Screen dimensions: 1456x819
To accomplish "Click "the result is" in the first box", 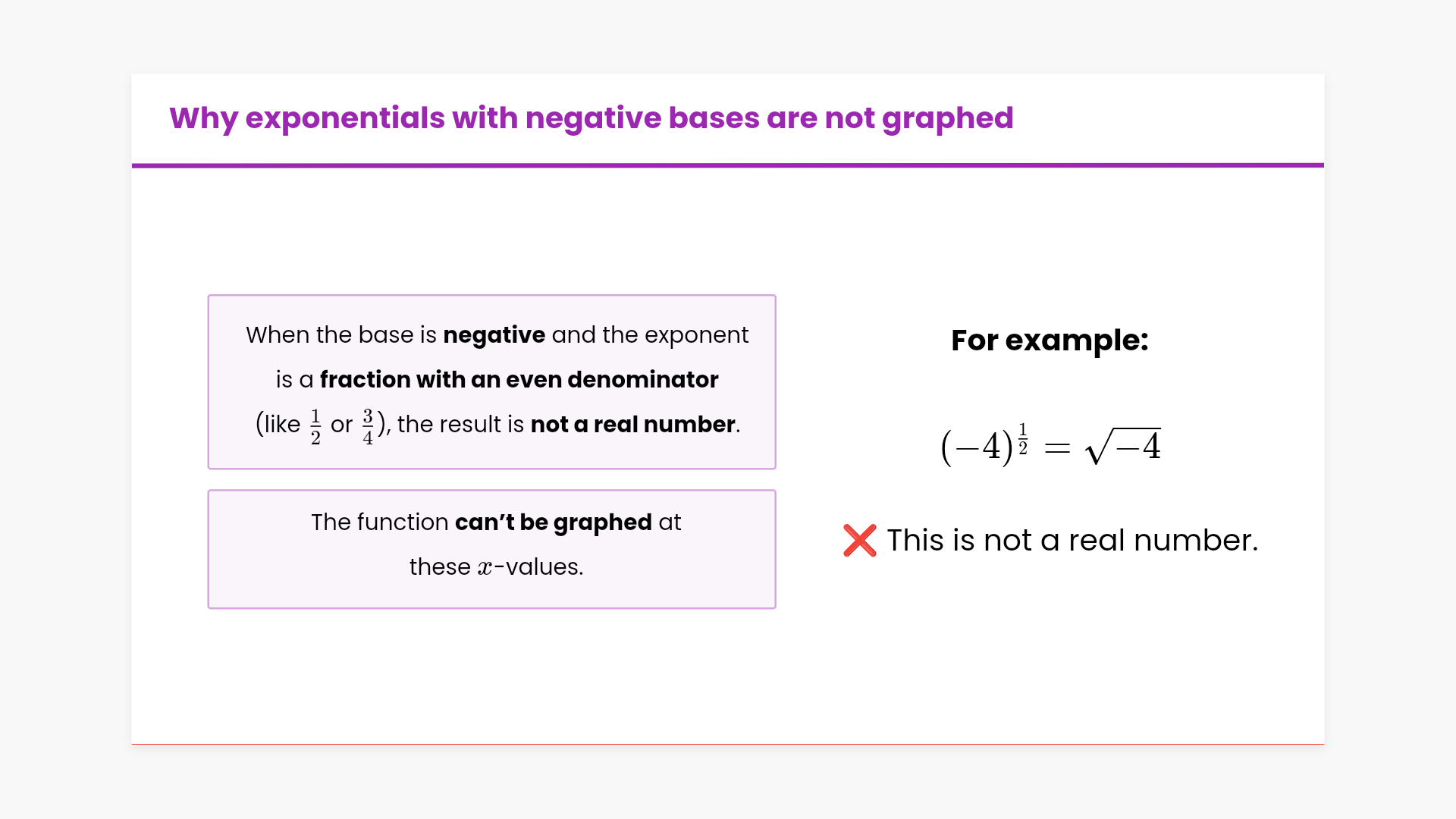I will click(x=460, y=425).
